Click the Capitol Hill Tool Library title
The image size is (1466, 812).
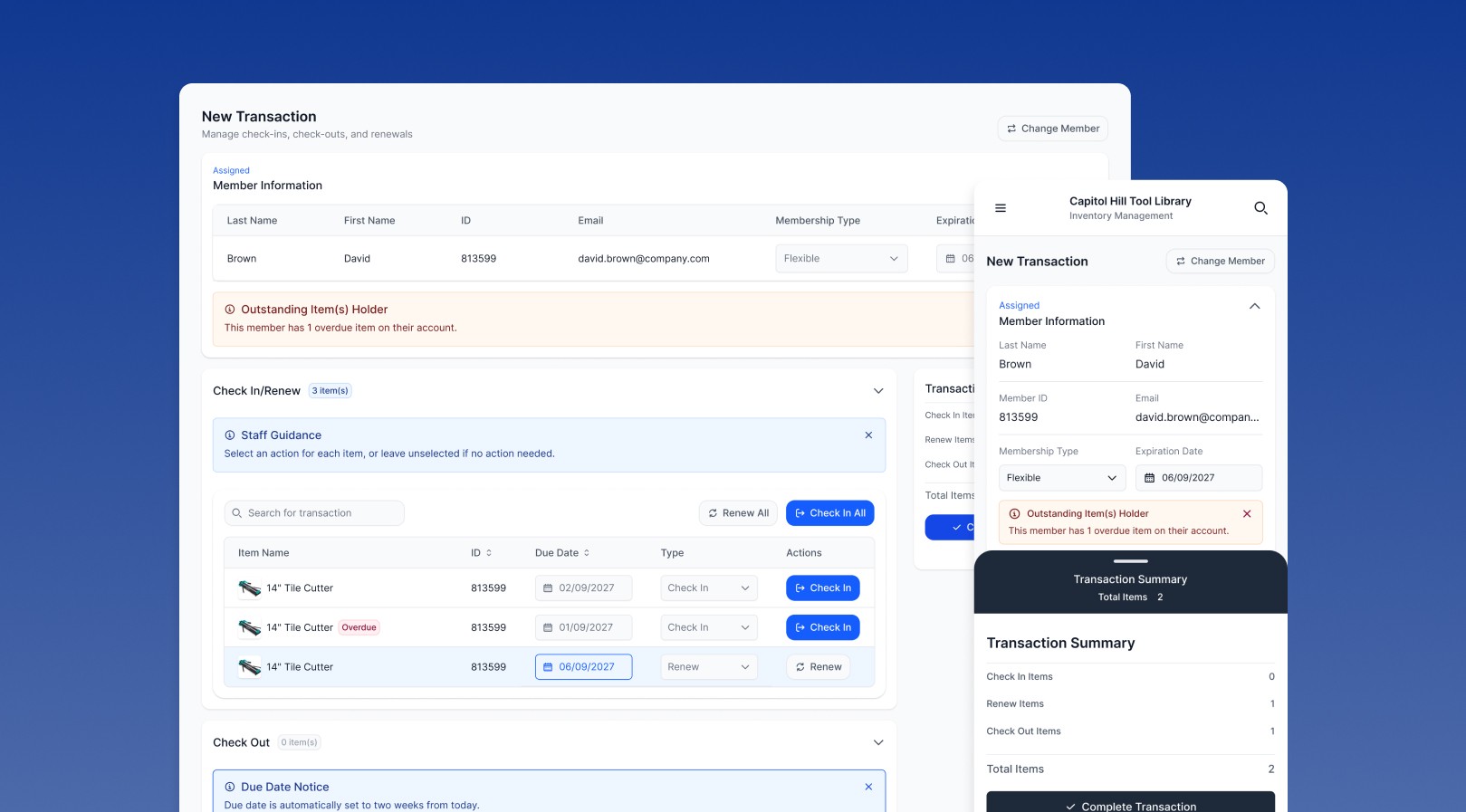[x=1130, y=201]
